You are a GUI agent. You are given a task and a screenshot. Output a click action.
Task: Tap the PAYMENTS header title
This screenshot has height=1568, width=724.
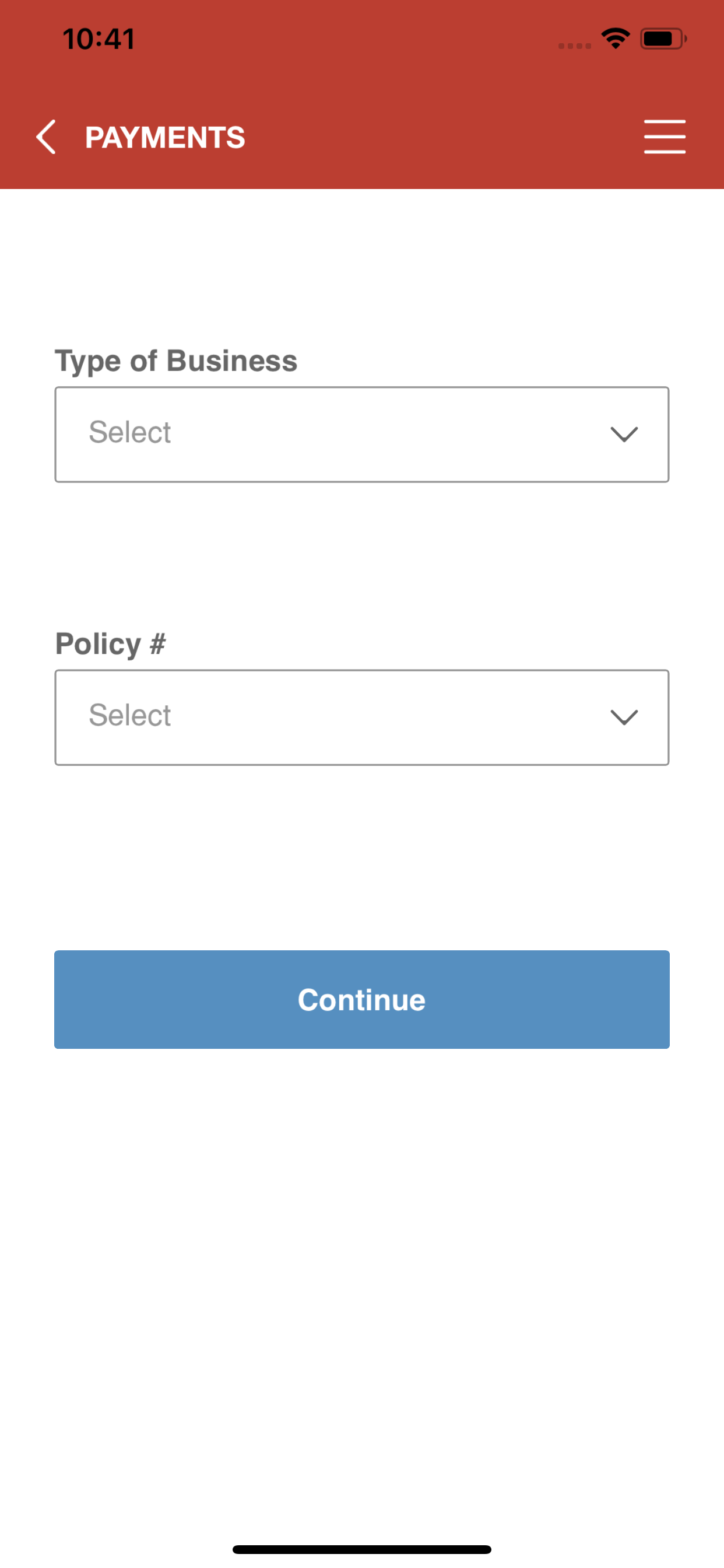[165, 138]
